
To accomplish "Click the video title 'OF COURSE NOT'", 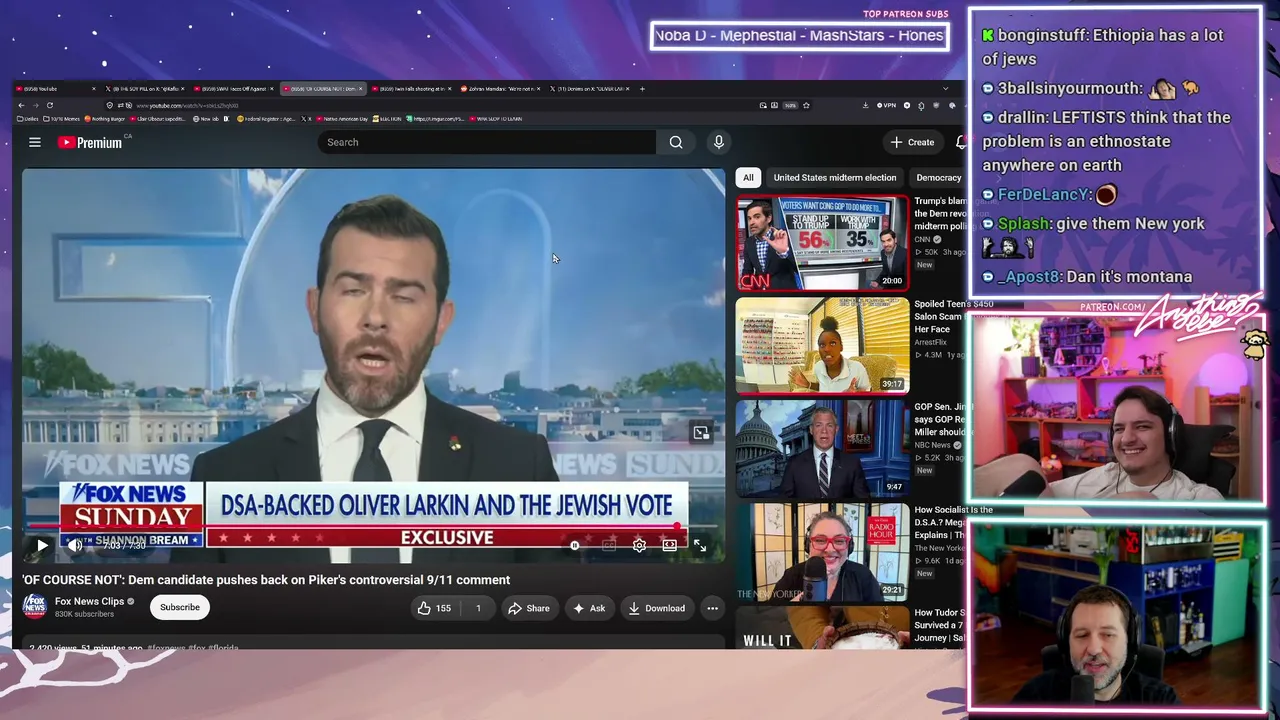I will 266,580.
